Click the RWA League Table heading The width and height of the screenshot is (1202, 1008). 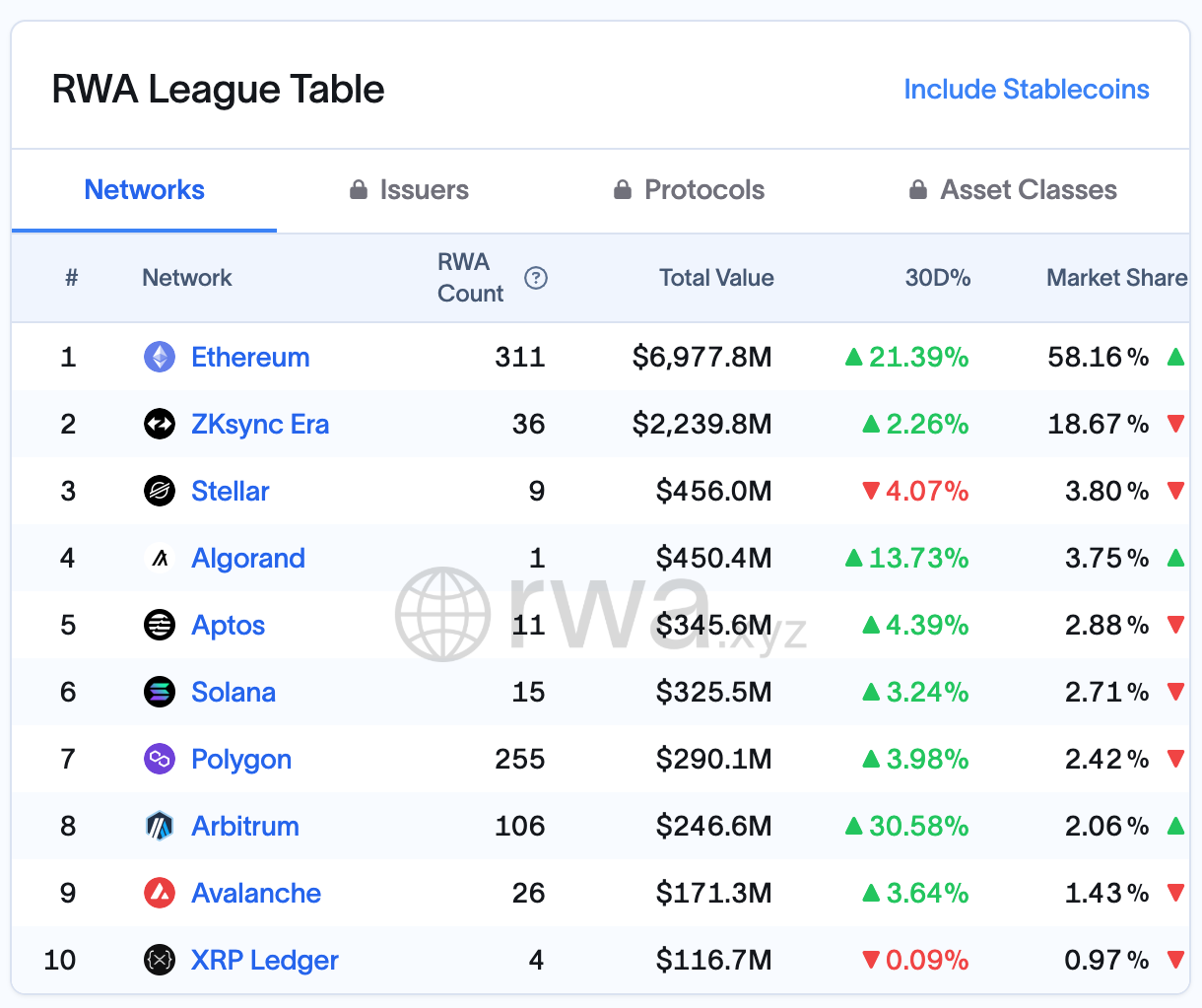pyautogui.click(x=218, y=90)
